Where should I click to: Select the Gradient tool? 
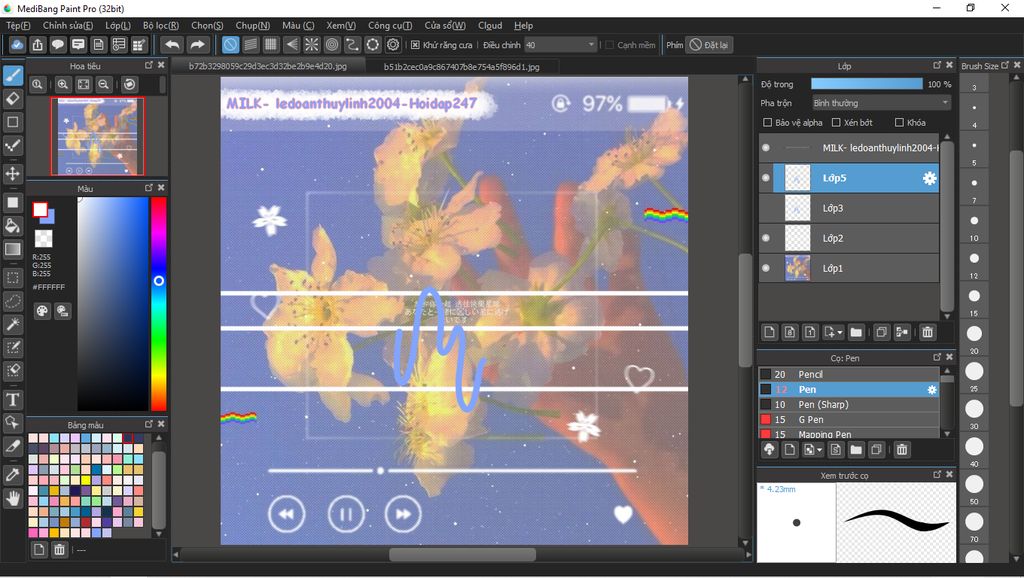tap(12, 249)
